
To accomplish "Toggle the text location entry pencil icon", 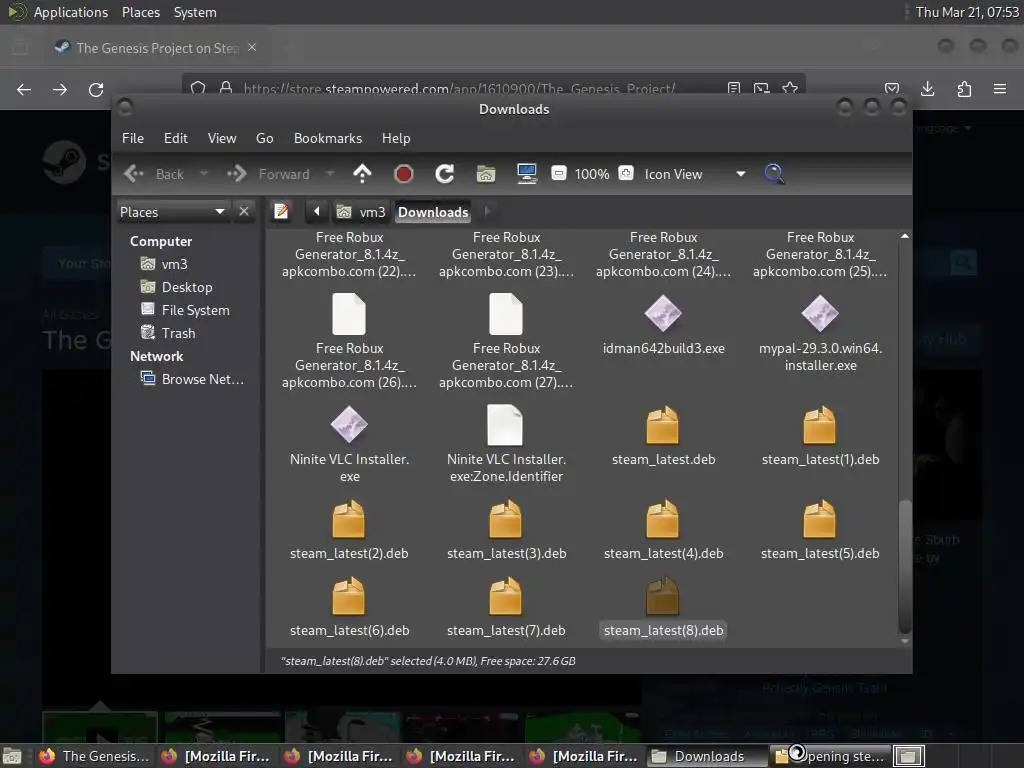I will pos(281,212).
